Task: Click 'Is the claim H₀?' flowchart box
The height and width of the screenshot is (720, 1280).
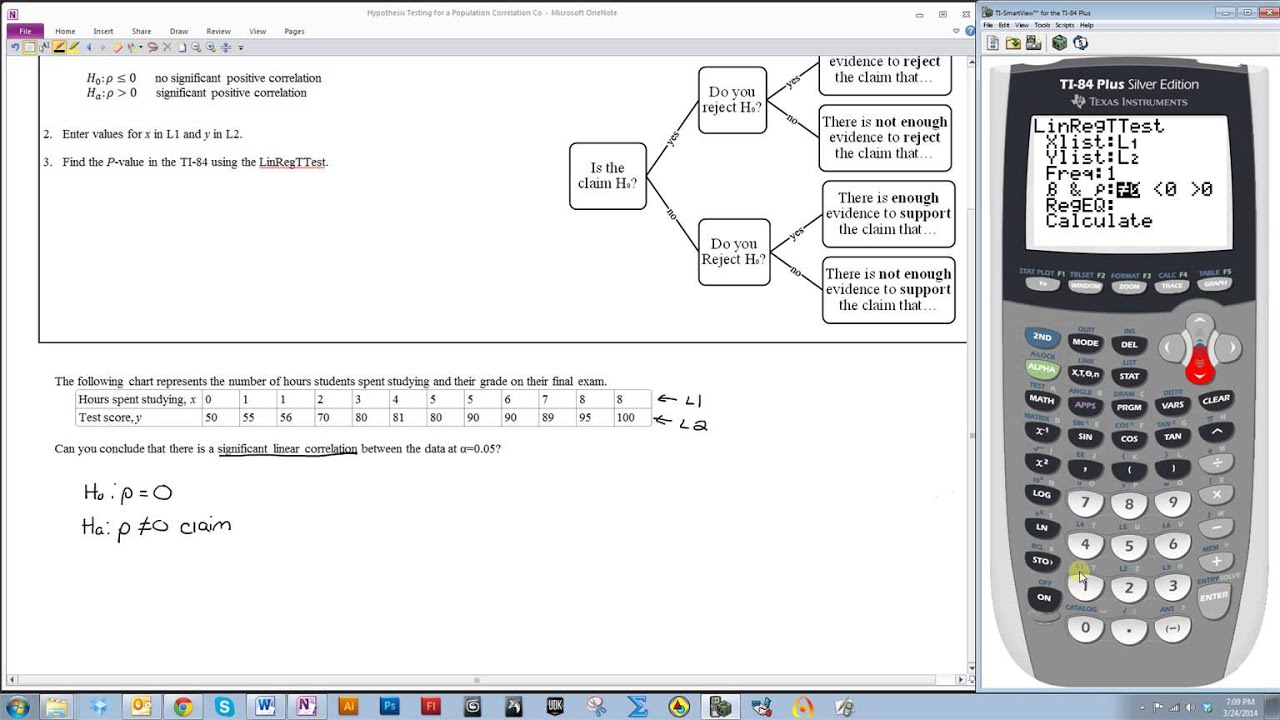Action: coord(607,176)
